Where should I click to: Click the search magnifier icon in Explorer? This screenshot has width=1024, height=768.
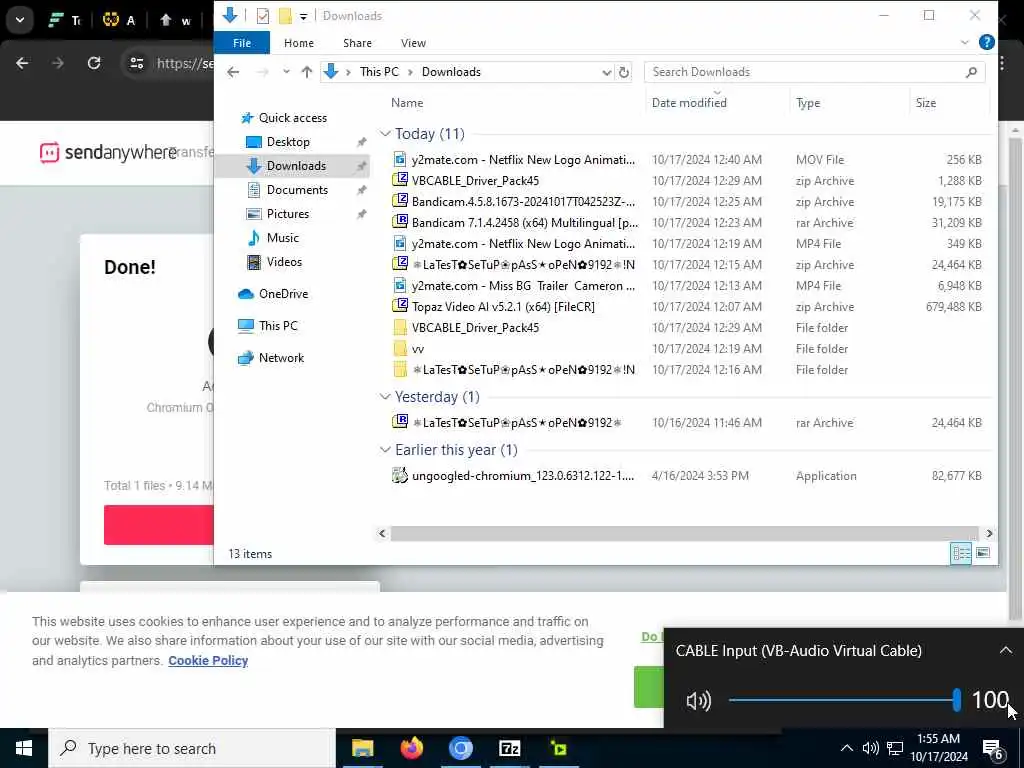(971, 72)
